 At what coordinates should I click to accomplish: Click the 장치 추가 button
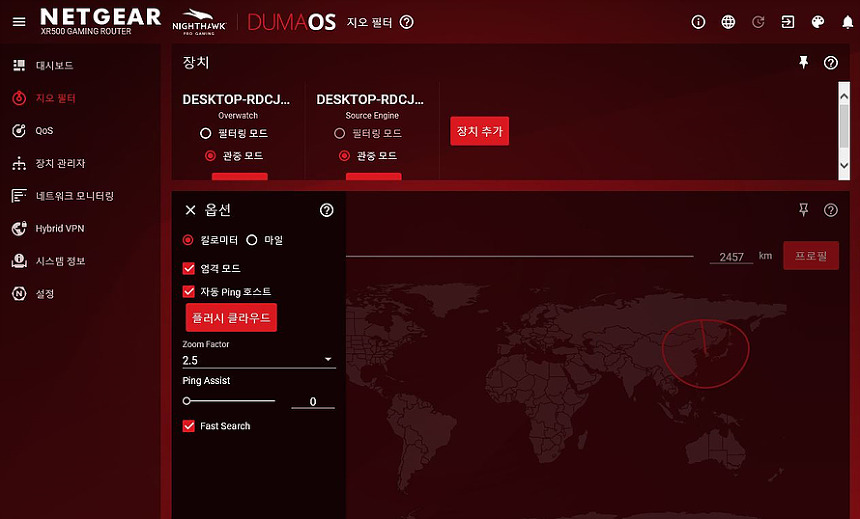click(479, 131)
